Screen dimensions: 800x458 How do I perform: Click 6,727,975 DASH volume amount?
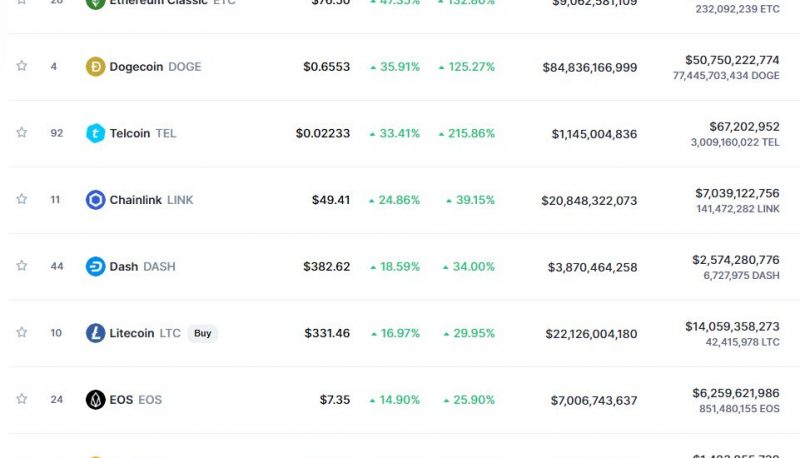click(741, 275)
